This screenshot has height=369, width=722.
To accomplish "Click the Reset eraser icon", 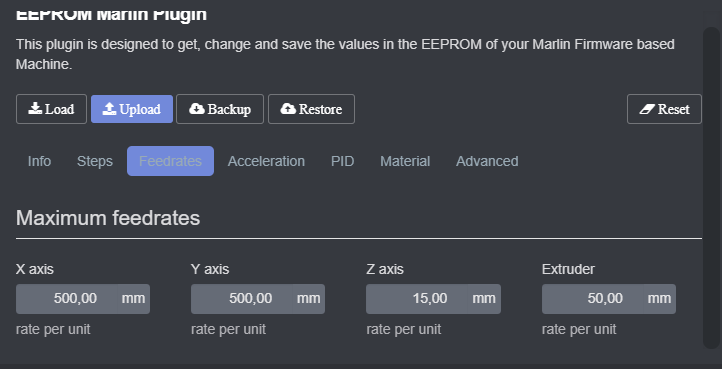I will (x=647, y=109).
